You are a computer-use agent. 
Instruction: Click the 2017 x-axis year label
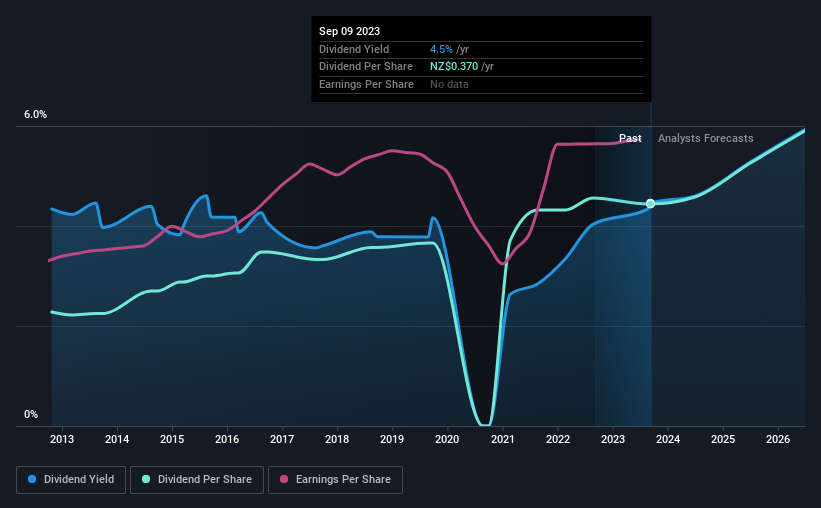[282, 439]
